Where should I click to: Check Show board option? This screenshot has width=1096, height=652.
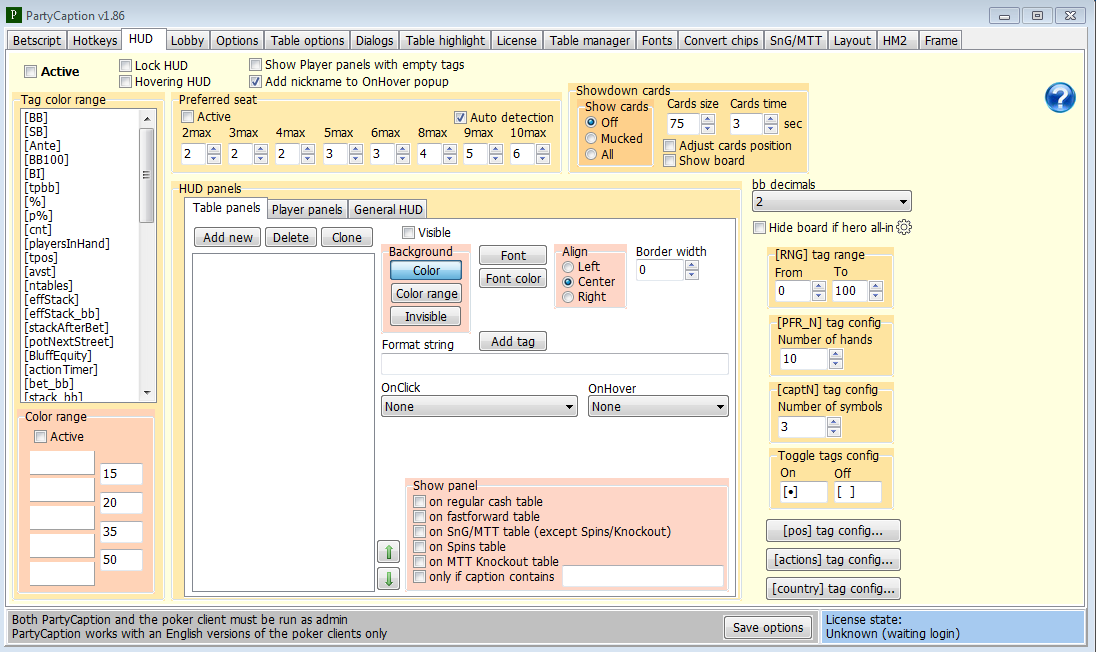[x=670, y=161]
